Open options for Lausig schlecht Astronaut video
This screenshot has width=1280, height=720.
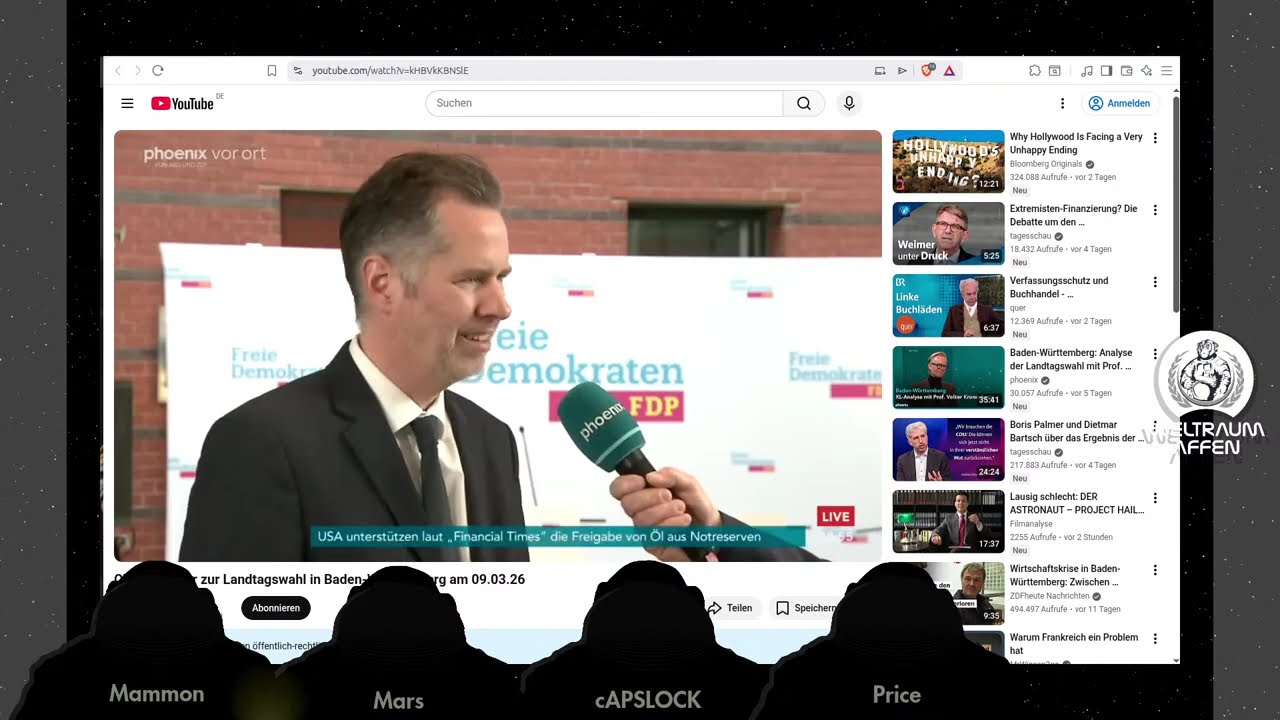pyautogui.click(x=1155, y=498)
